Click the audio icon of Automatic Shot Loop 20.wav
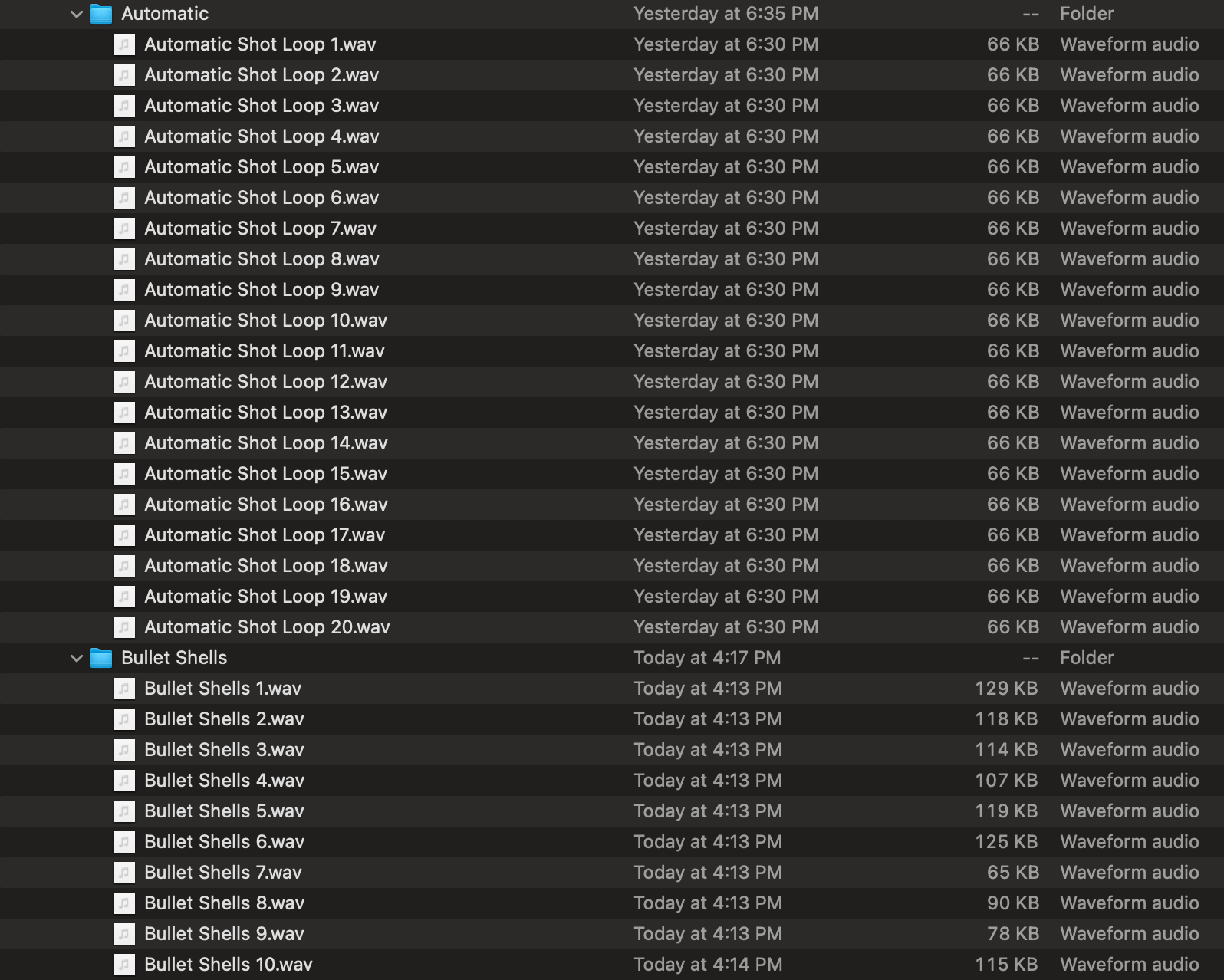The image size is (1224, 980). [124, 627]
